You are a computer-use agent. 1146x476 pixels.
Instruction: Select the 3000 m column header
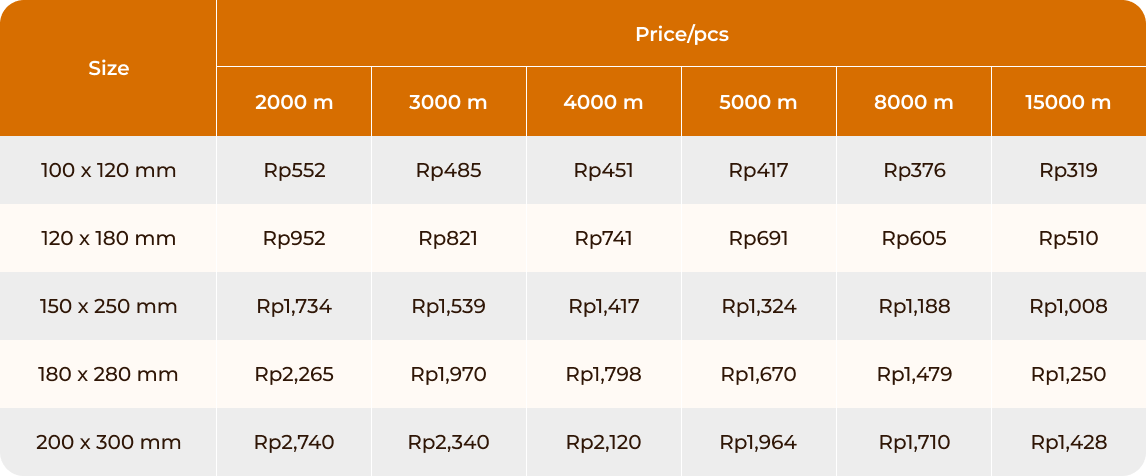449,102
